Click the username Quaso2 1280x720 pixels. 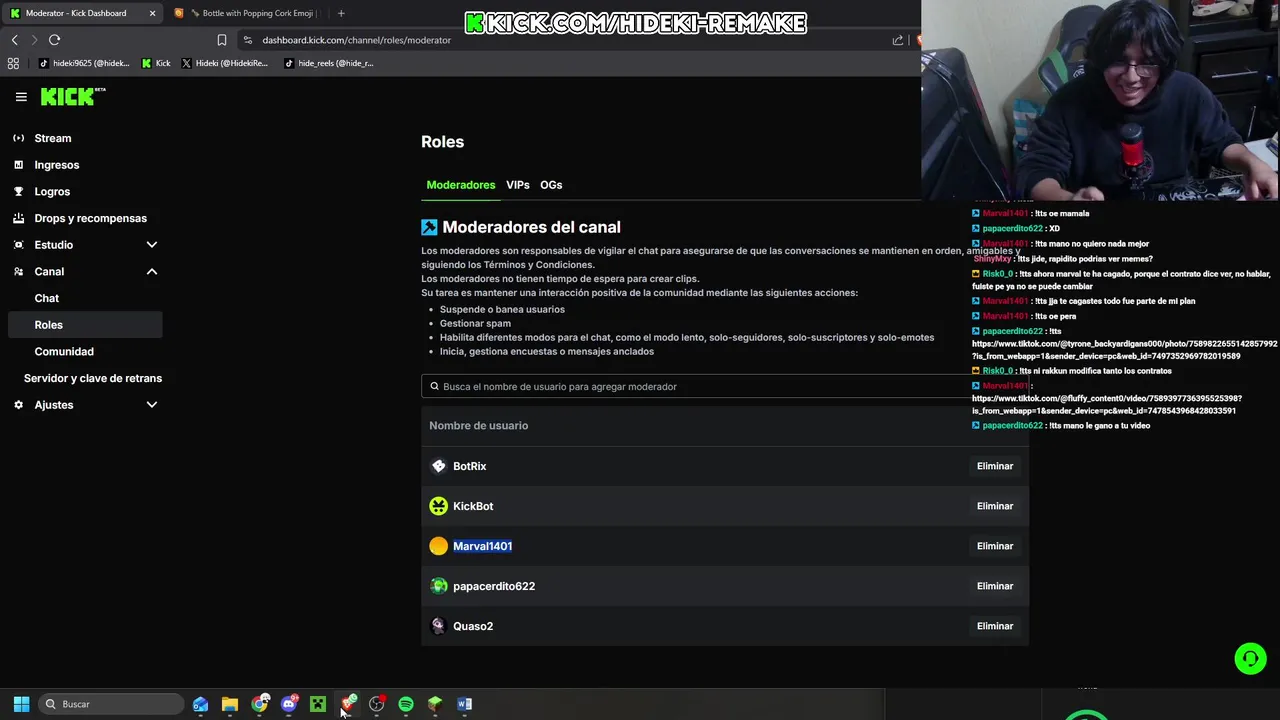[473, 626]
